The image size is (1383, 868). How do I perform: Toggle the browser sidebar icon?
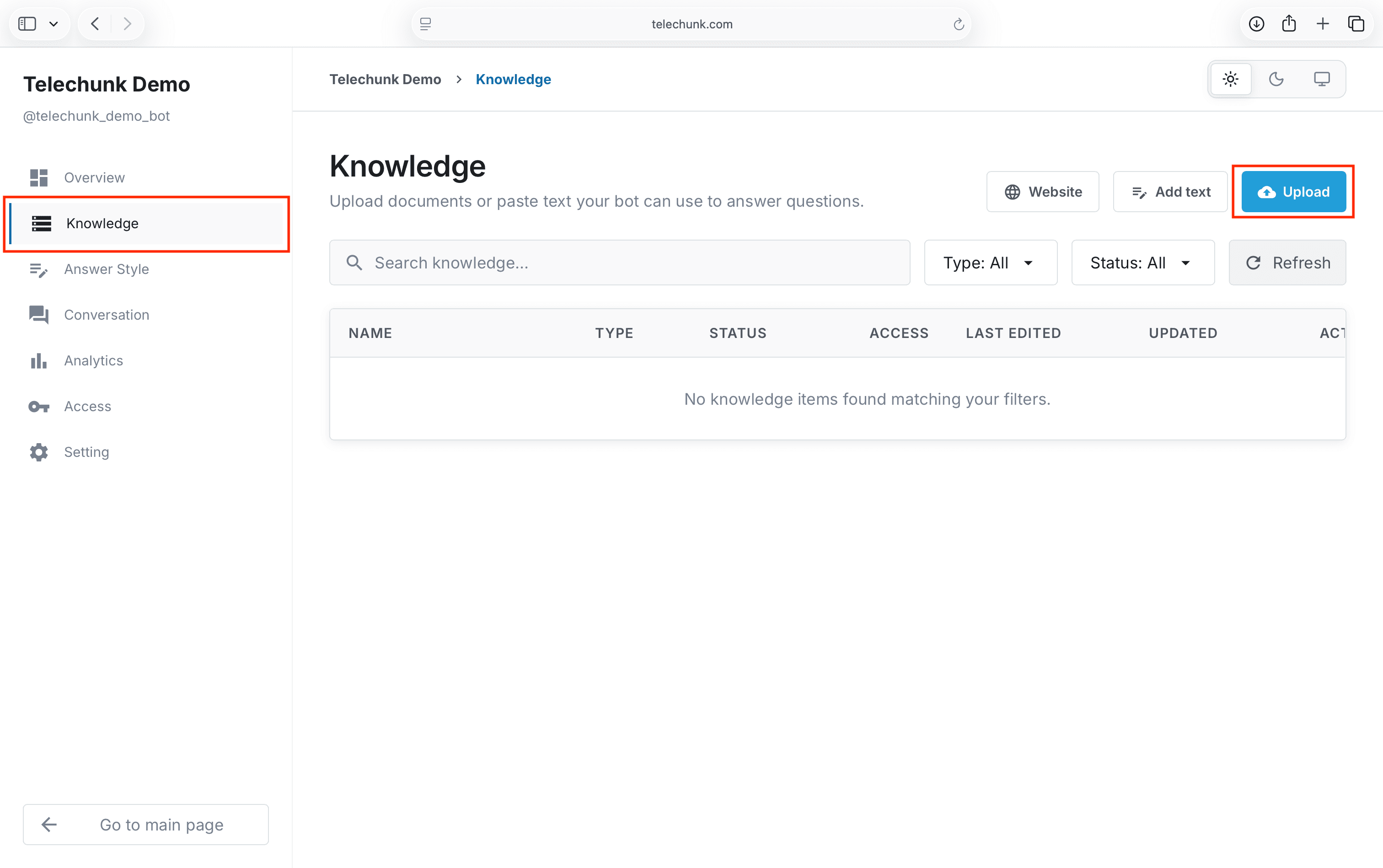(27, 23)
